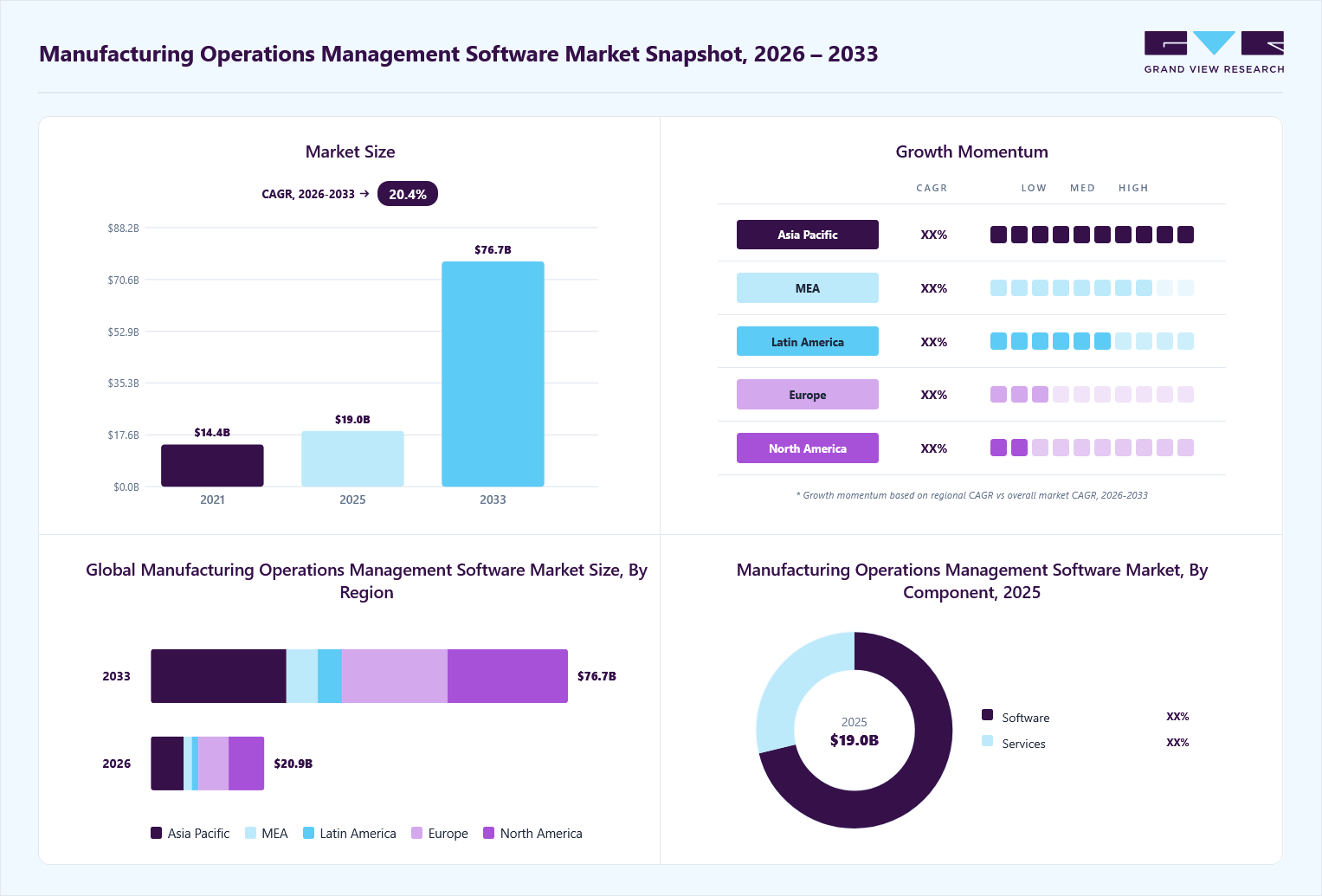Click the 2025 market size bar
The width and height of the screenshot is (1322, 896).
click(352, 459)
